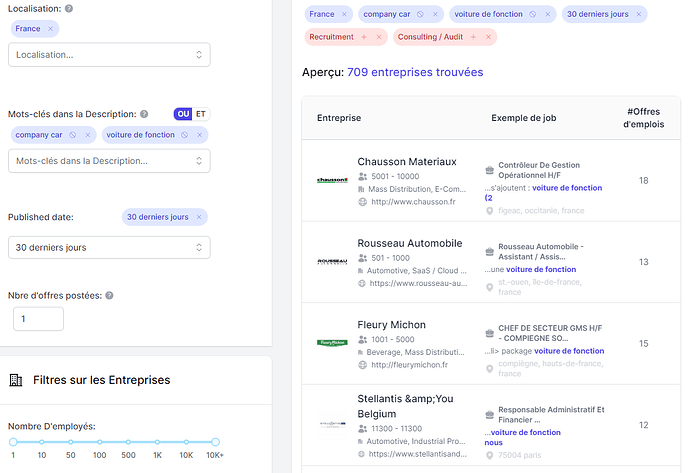Click the Exemple de job column header
This screenshot has width=690, height=473.
(524, 118)
